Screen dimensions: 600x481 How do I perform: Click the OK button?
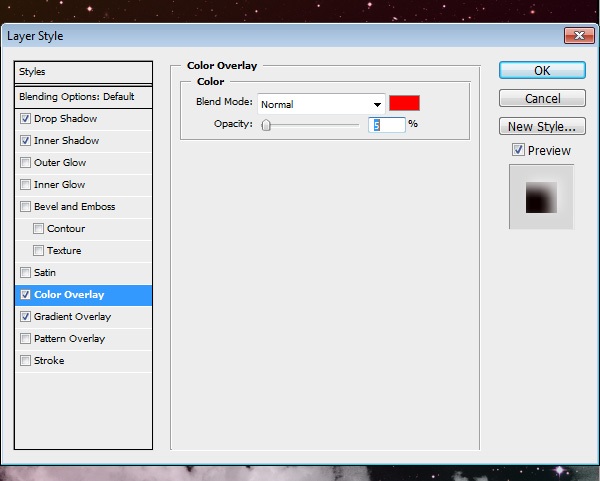click(x=542, y=70)
